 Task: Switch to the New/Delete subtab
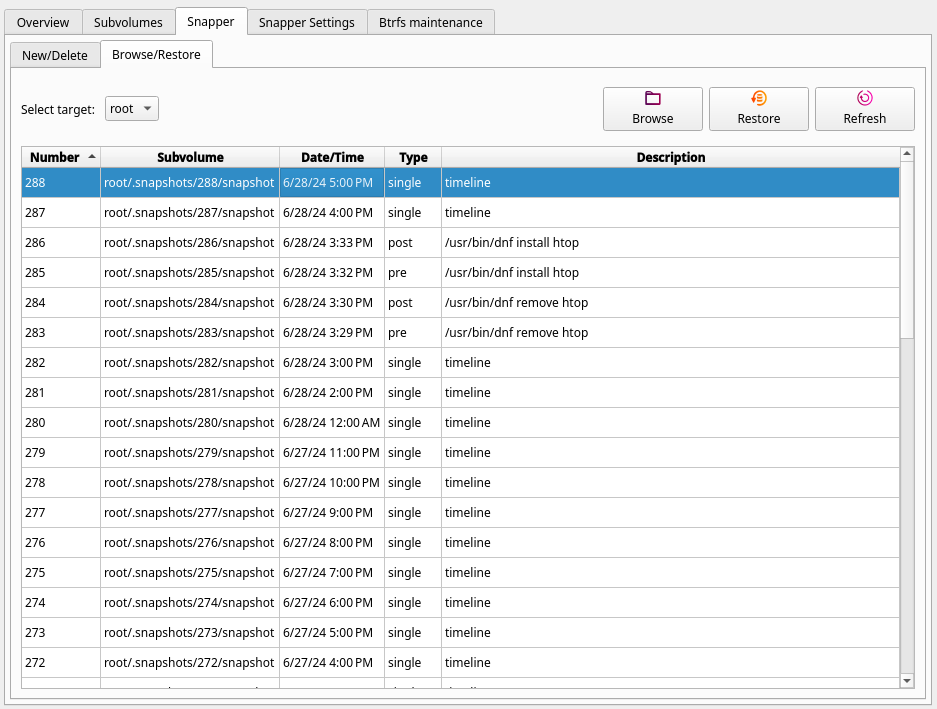pos(55,56)
